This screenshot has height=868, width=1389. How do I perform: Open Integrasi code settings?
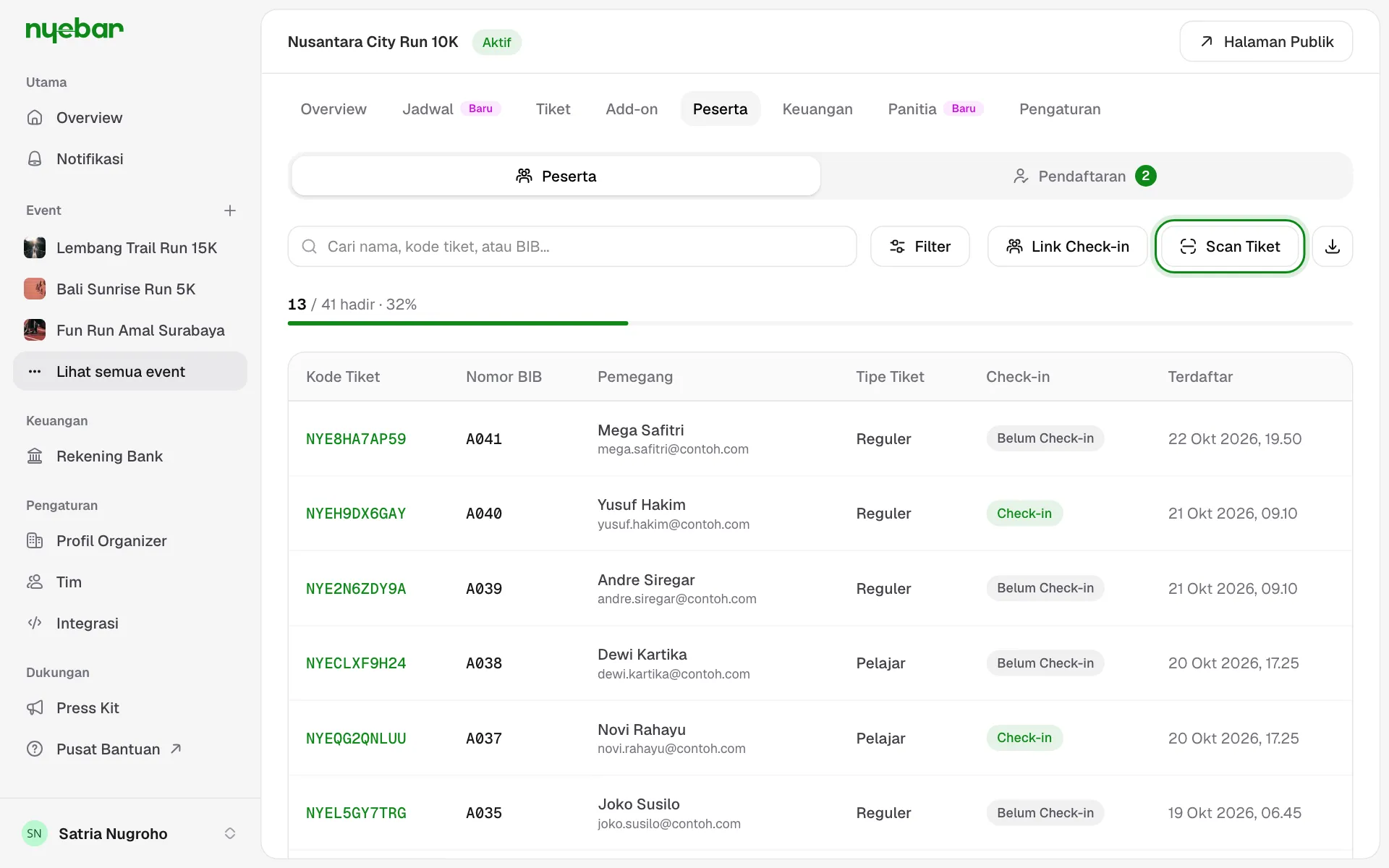[130, 624]
